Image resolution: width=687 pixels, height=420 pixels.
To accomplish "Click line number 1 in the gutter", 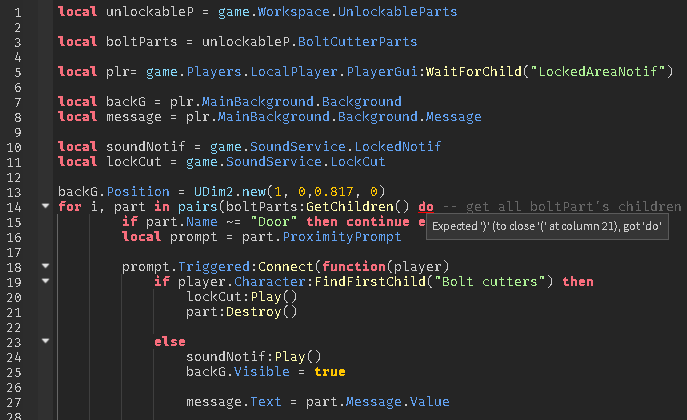I will (18, 13).
